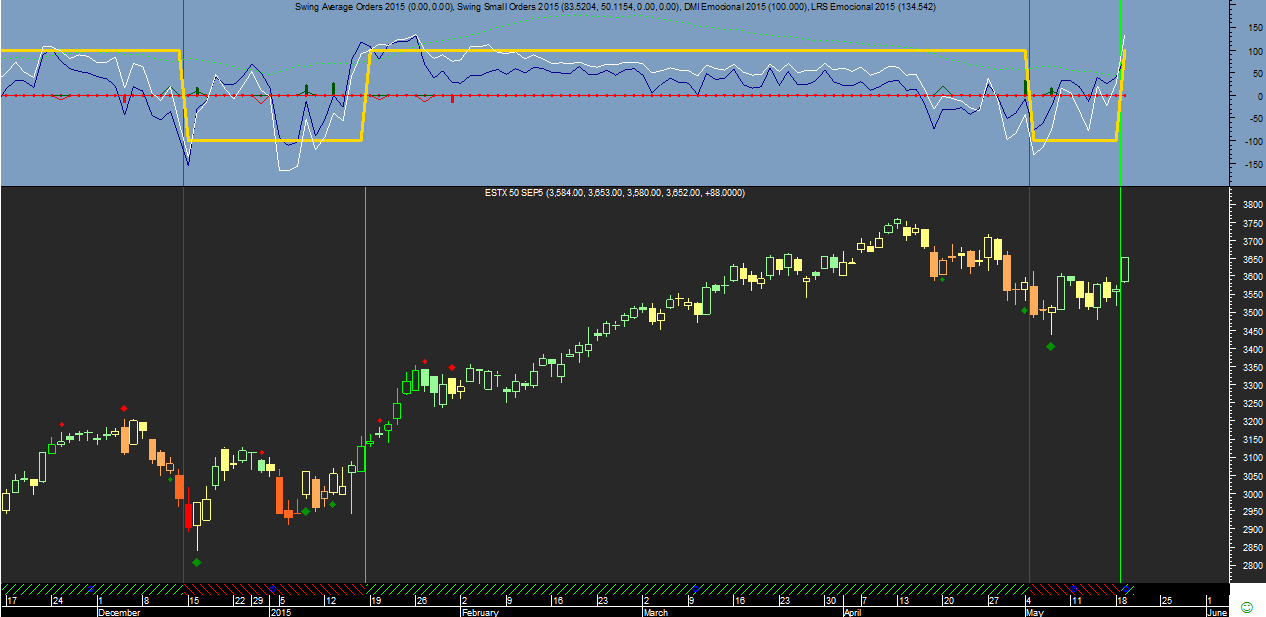Click the 'March' month label on time axis

(656, 611)
